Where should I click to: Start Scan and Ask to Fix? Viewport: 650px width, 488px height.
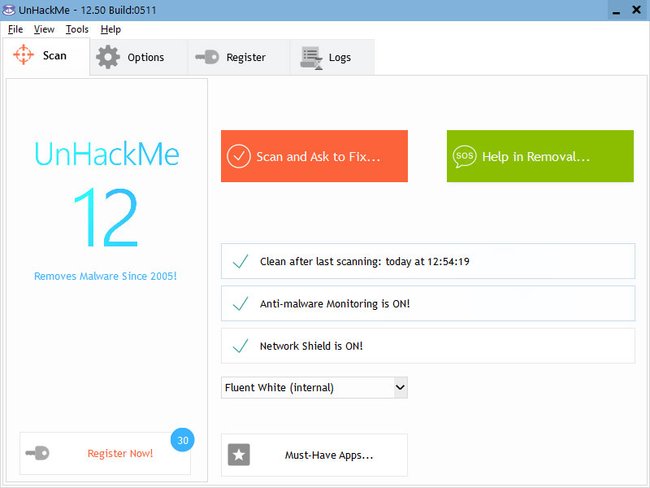coord(314,156)
